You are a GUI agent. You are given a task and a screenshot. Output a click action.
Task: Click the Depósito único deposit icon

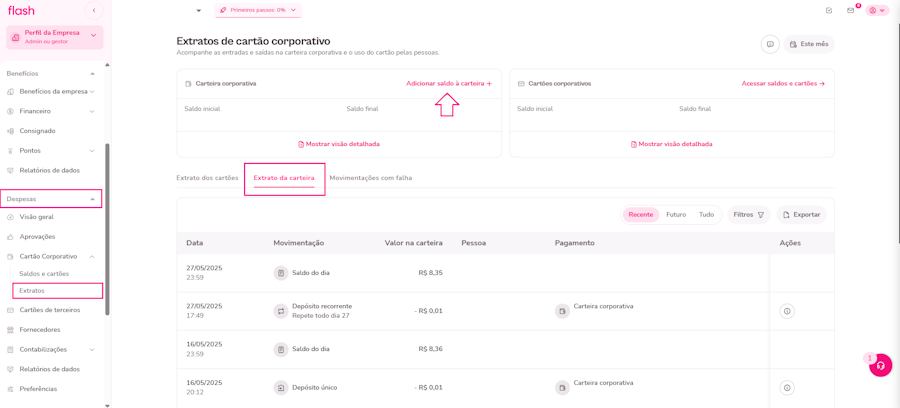pyautogui.click(x=281, y=388)
